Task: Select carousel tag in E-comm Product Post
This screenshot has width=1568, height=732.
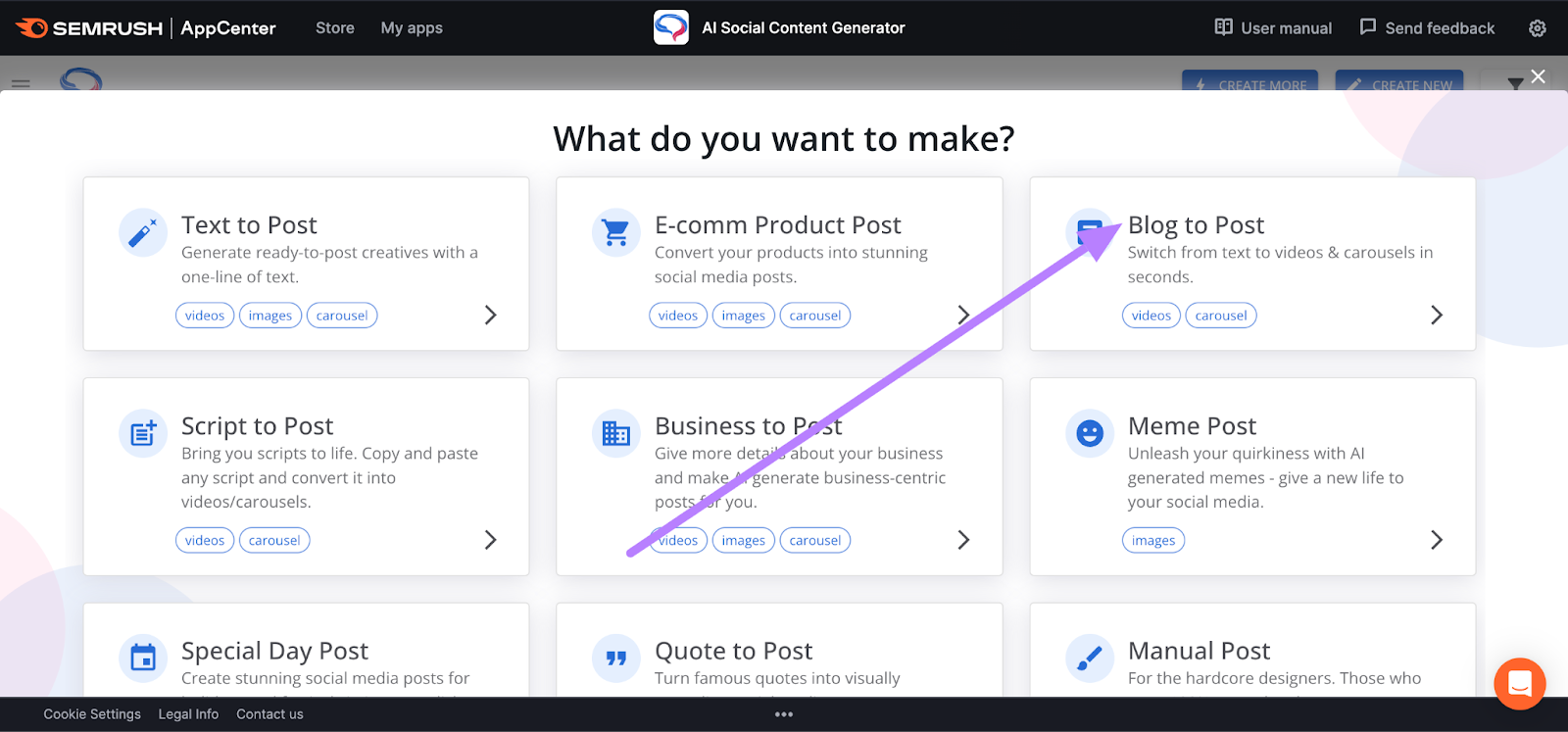Action: tap(815, 316)
